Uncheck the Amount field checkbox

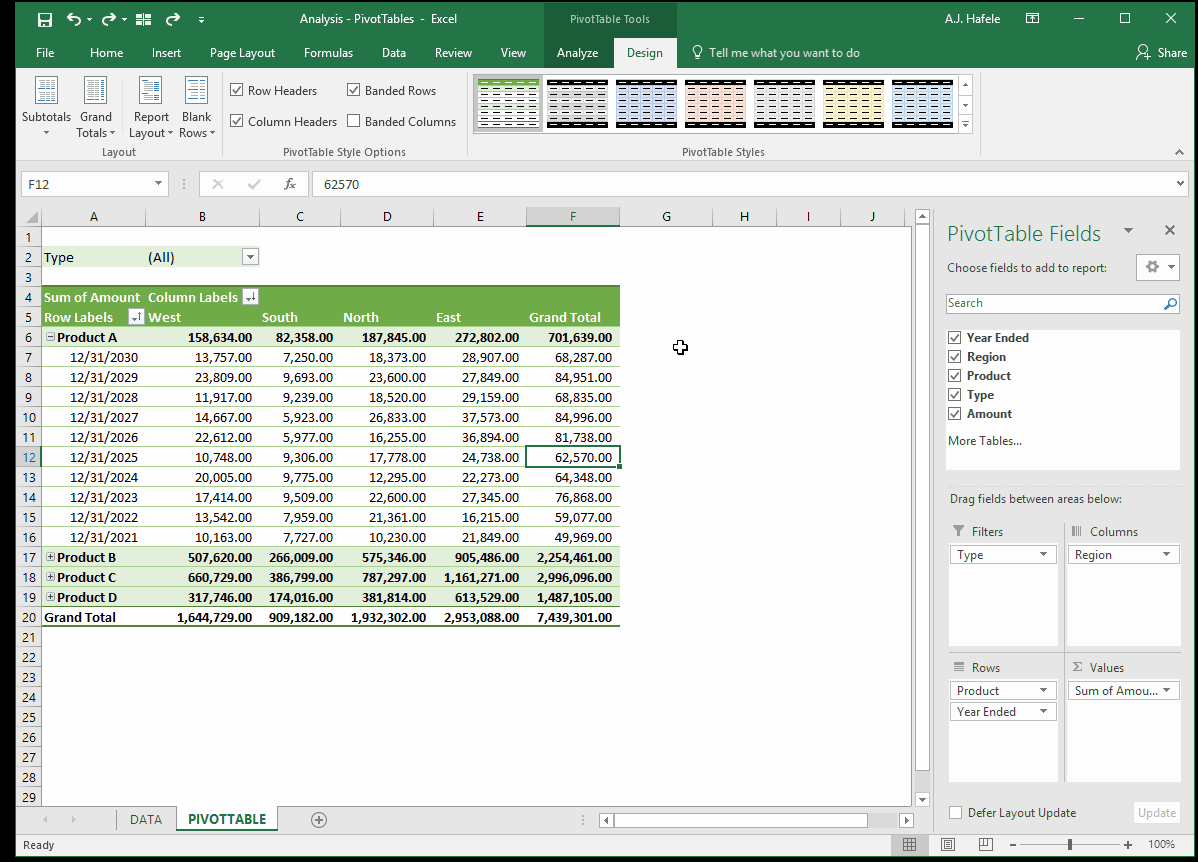click(954, 414)
